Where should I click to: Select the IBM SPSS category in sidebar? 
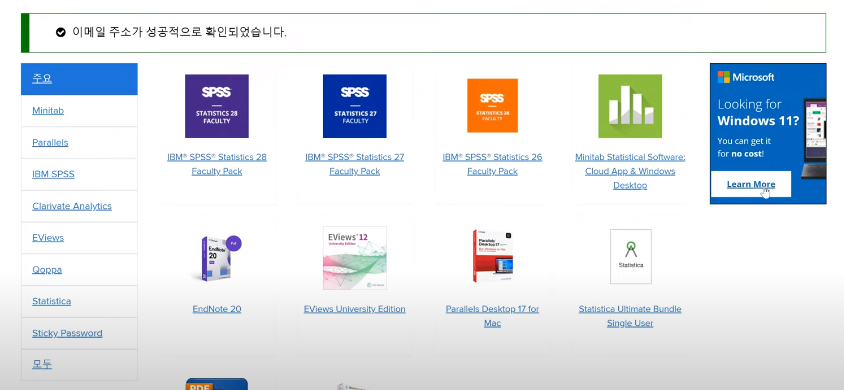(79, 174)
